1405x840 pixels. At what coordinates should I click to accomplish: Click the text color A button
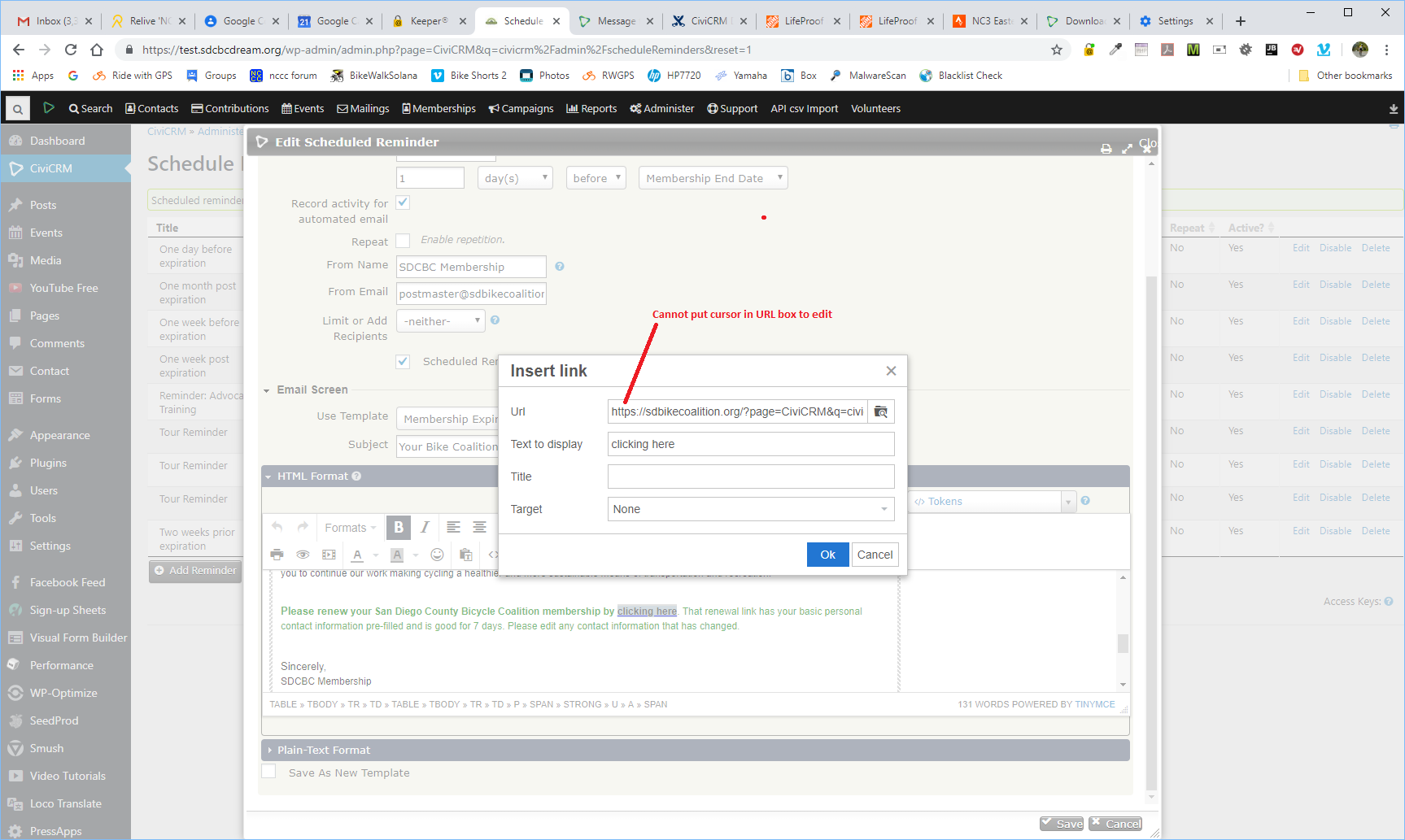[357, 555]
